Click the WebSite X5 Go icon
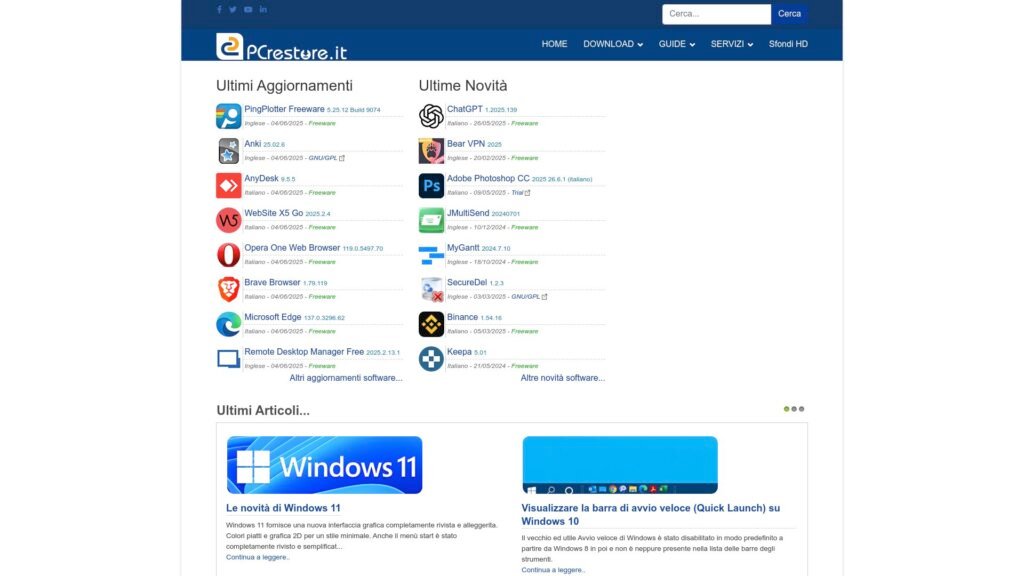The height and width of the screenshot is (576, 1024). coord(229,220)
